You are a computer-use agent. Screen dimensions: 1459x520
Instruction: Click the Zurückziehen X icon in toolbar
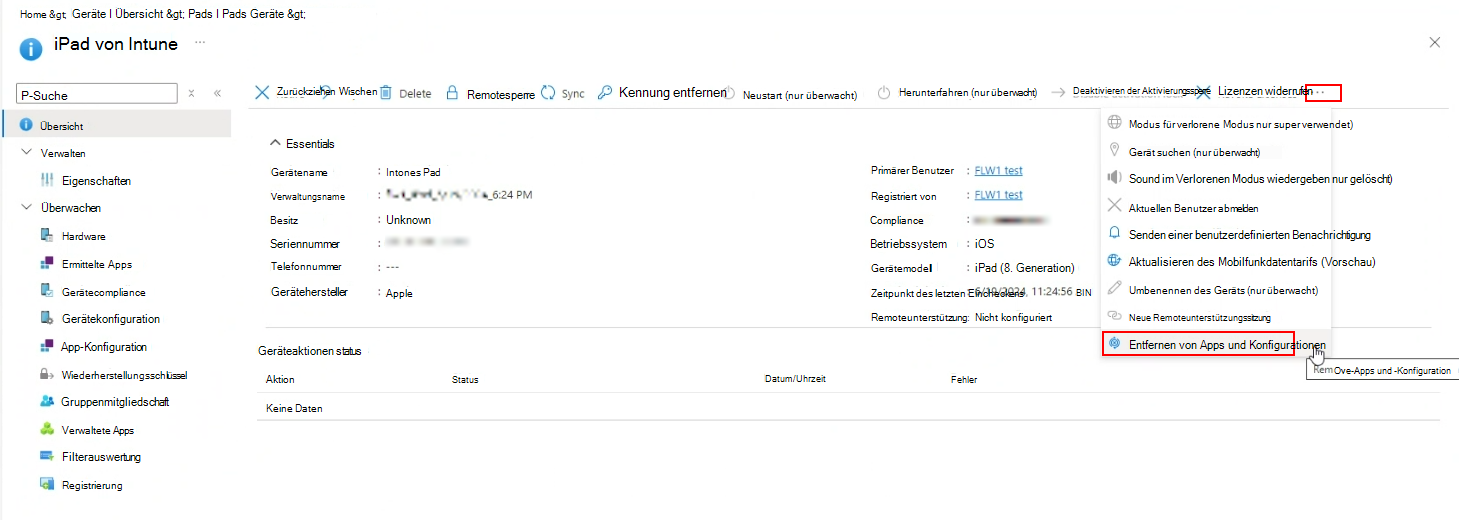tap(262, 92)
